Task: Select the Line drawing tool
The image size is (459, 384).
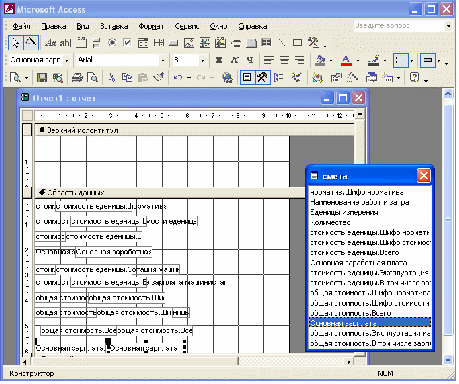Action: tap(282, 43)
